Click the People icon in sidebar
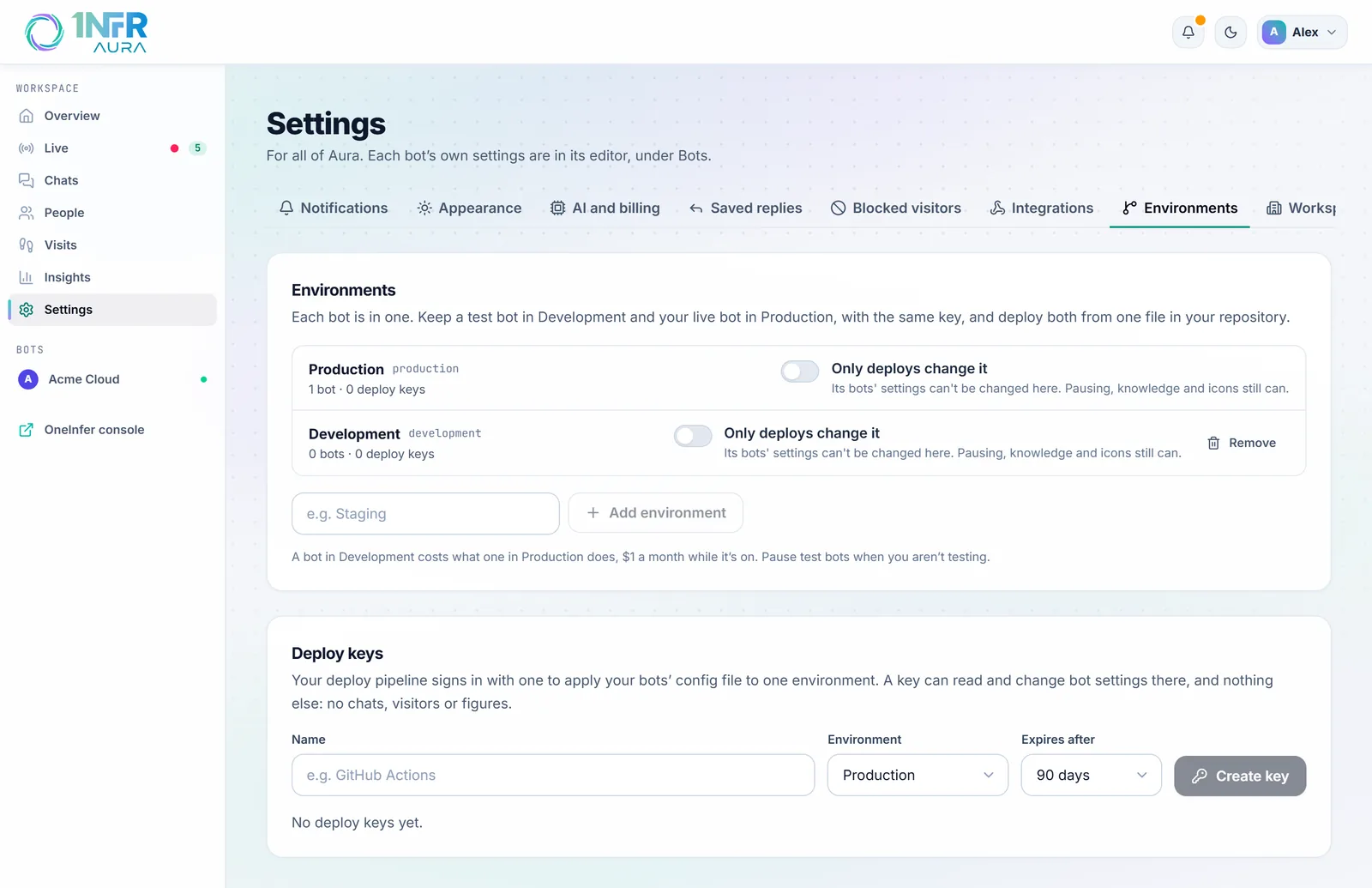This screenshot has width=1372, height=888. click(x=27, y=213)
